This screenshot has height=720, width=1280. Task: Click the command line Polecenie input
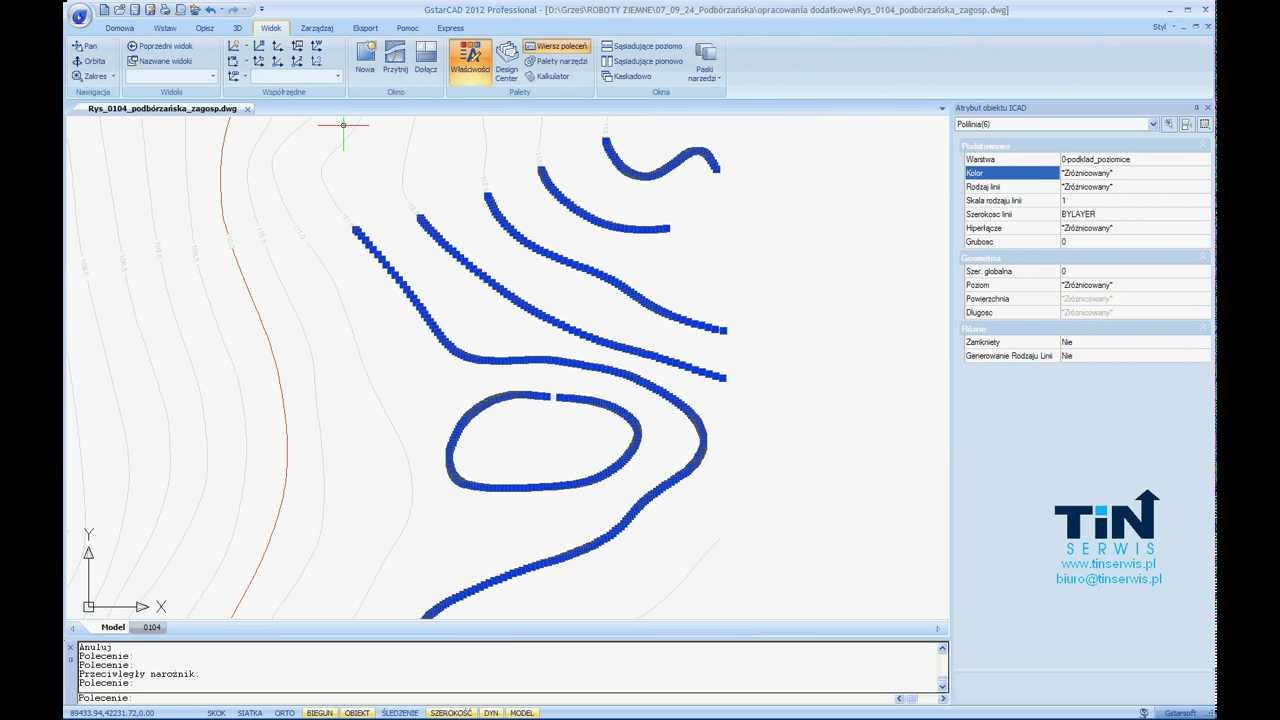(x=485, y=698)
